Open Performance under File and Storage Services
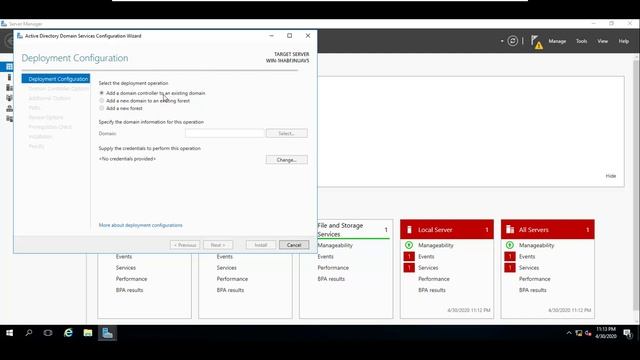640x360 pixels. (333, 268)
